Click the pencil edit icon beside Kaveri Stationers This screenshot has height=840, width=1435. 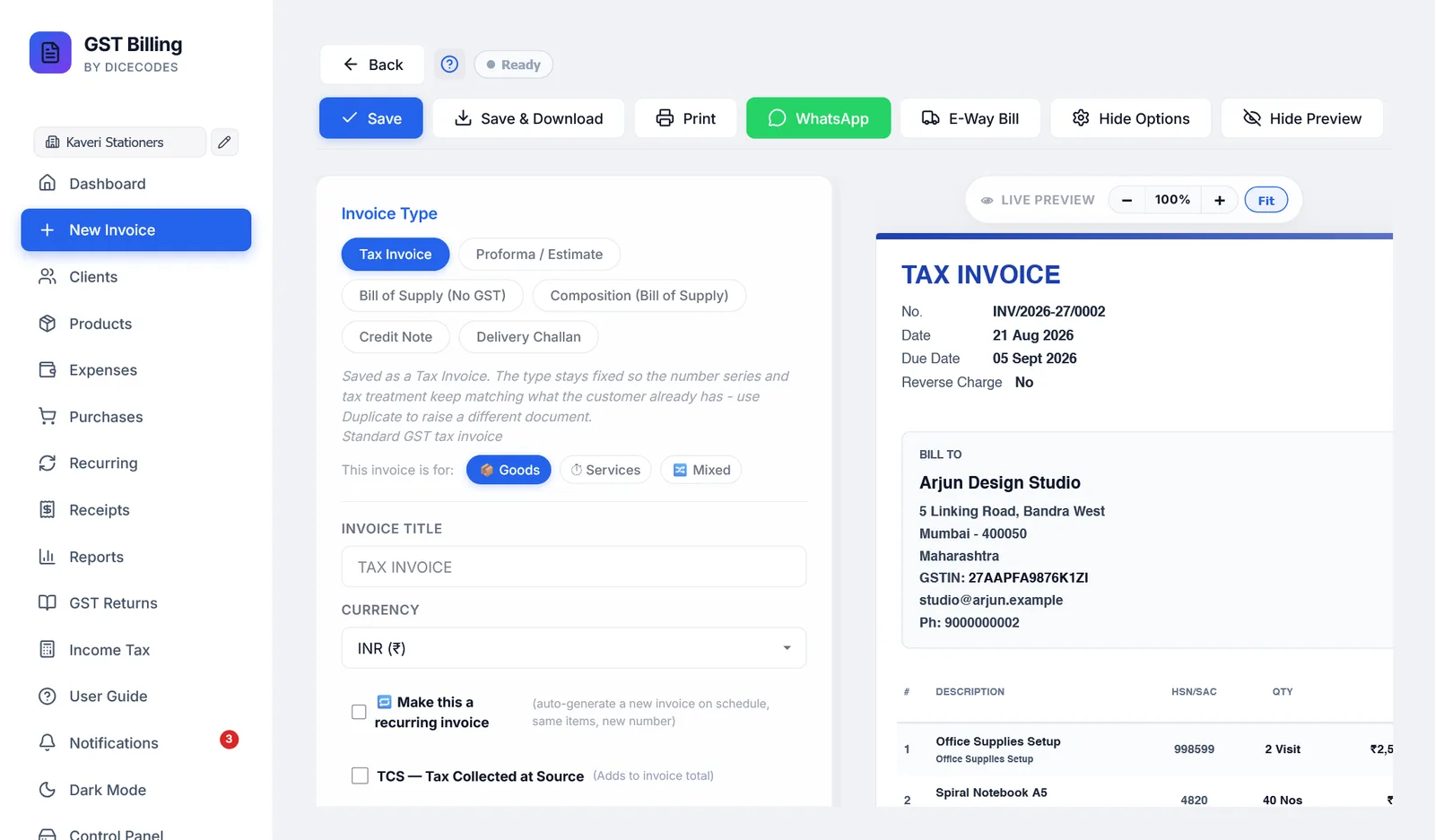coord(224,142)
